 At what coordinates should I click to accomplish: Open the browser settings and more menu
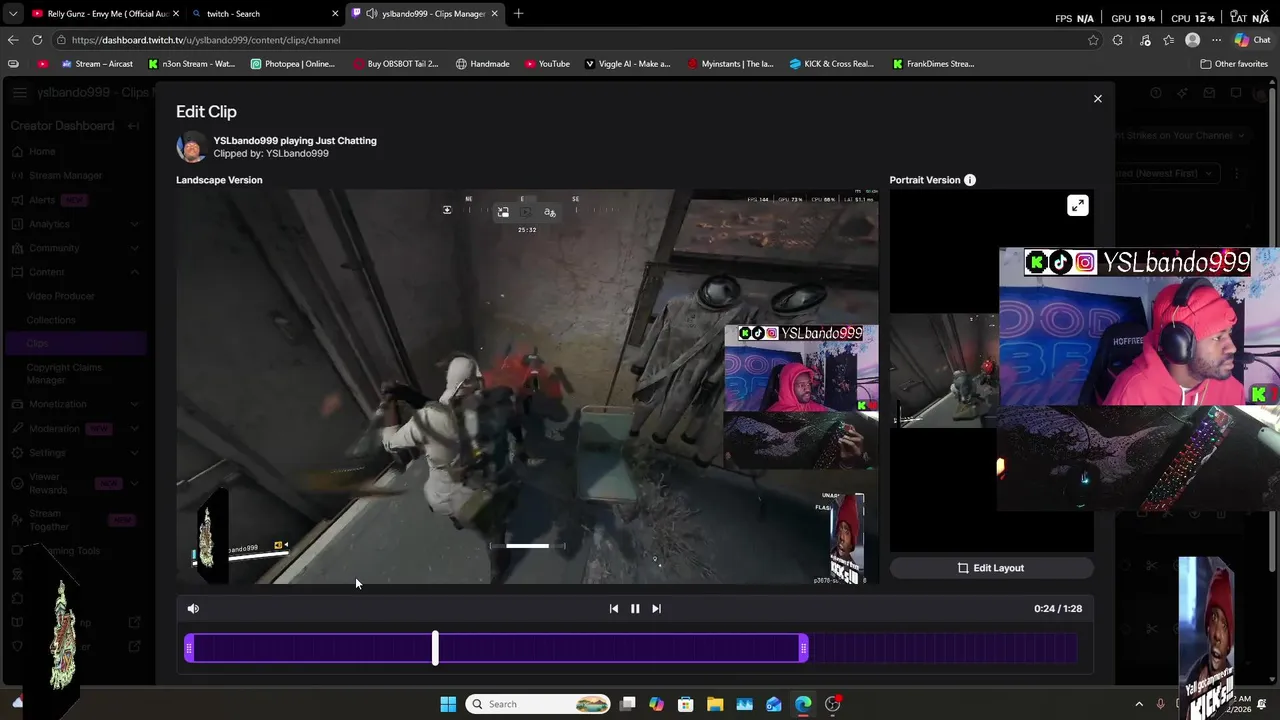coord(1216,40)
